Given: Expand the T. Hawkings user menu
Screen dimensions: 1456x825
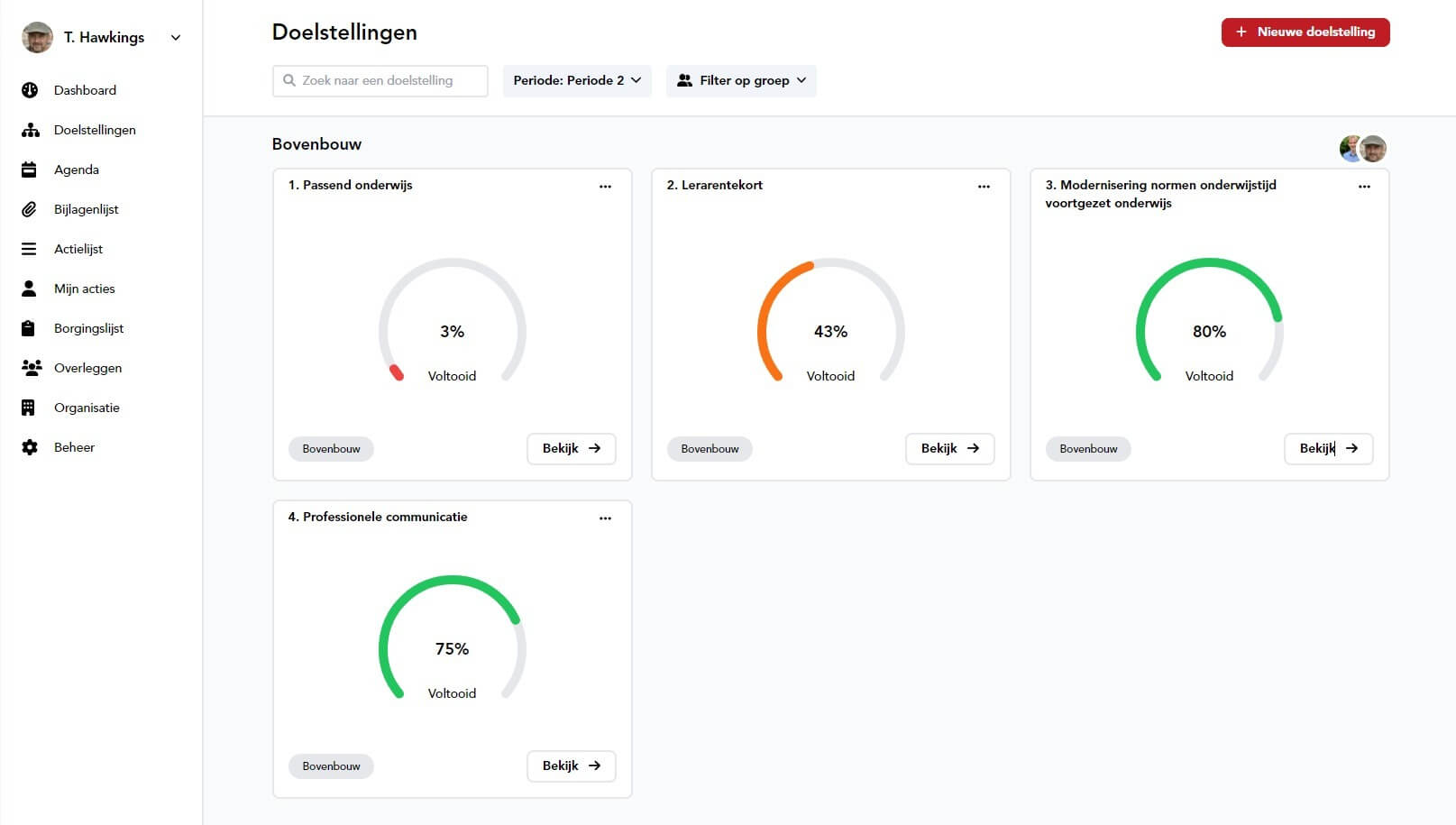Looking at the screenshot, I should [x=176, y=38].
